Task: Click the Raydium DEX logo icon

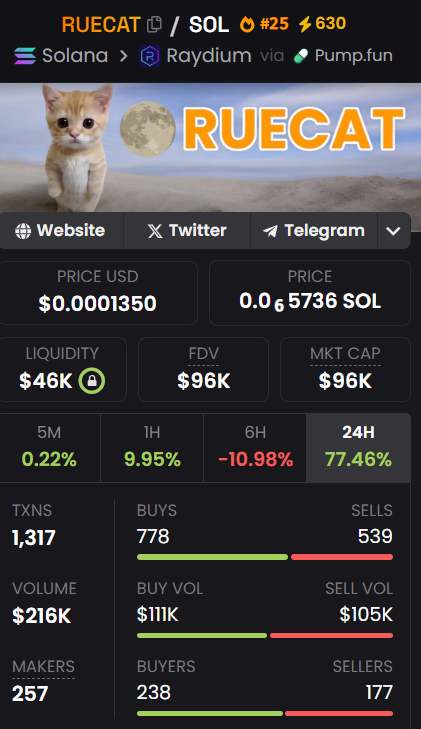Action: (x=150, y=56)
